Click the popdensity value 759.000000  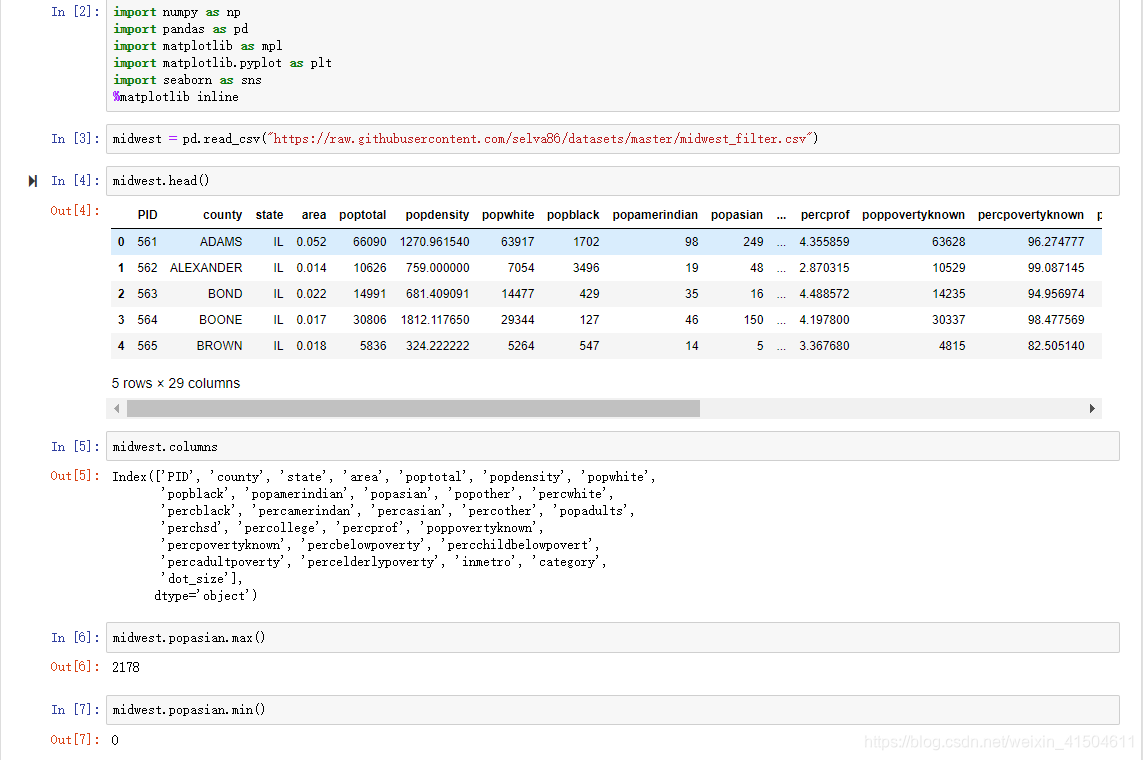(437, 268)
